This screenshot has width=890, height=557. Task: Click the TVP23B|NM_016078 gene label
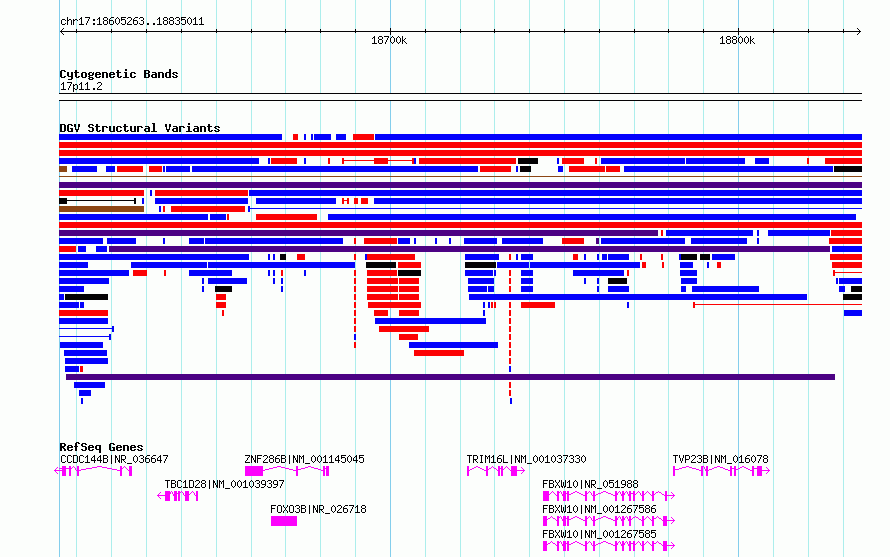click(x=720, y=459)
